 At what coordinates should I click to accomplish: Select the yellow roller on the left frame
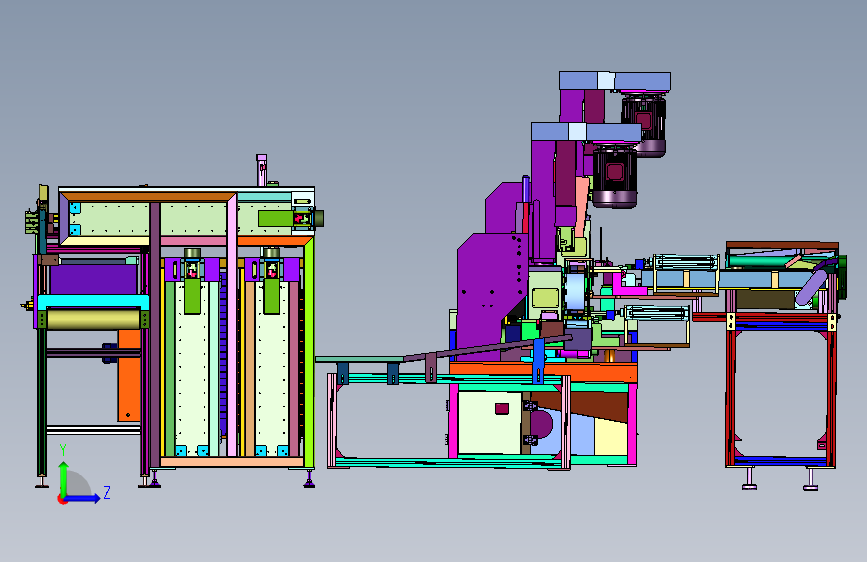[93, 319]
